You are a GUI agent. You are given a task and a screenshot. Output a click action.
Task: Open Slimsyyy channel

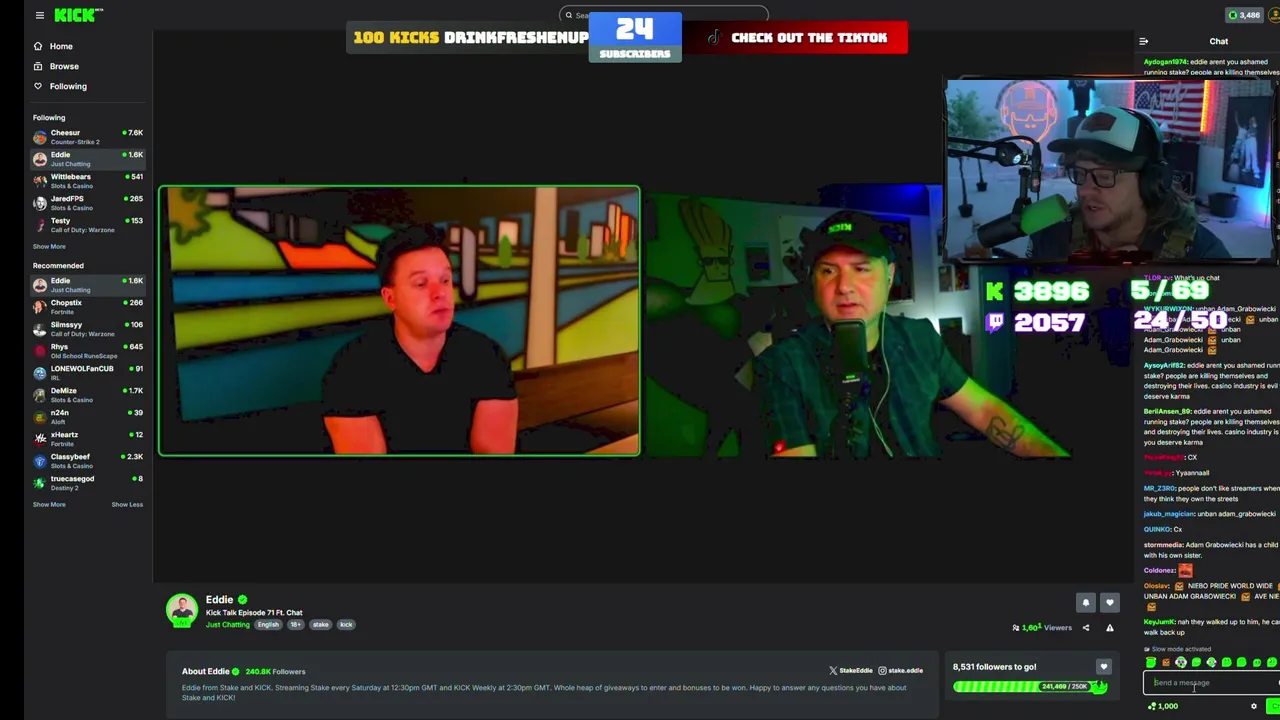coord(88,329)
